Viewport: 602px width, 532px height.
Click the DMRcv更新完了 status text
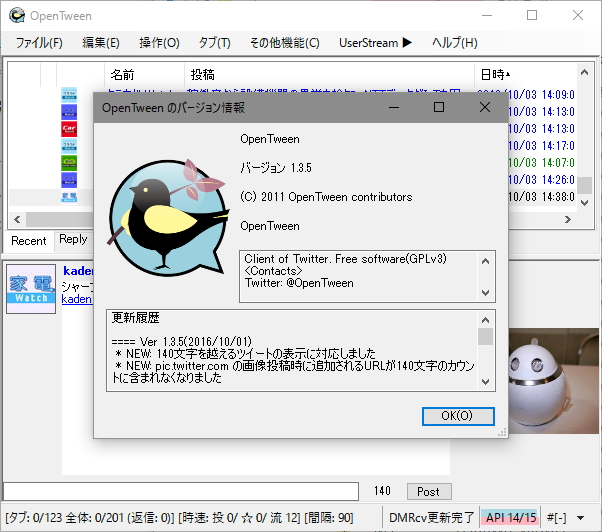(x=431, y=518)
